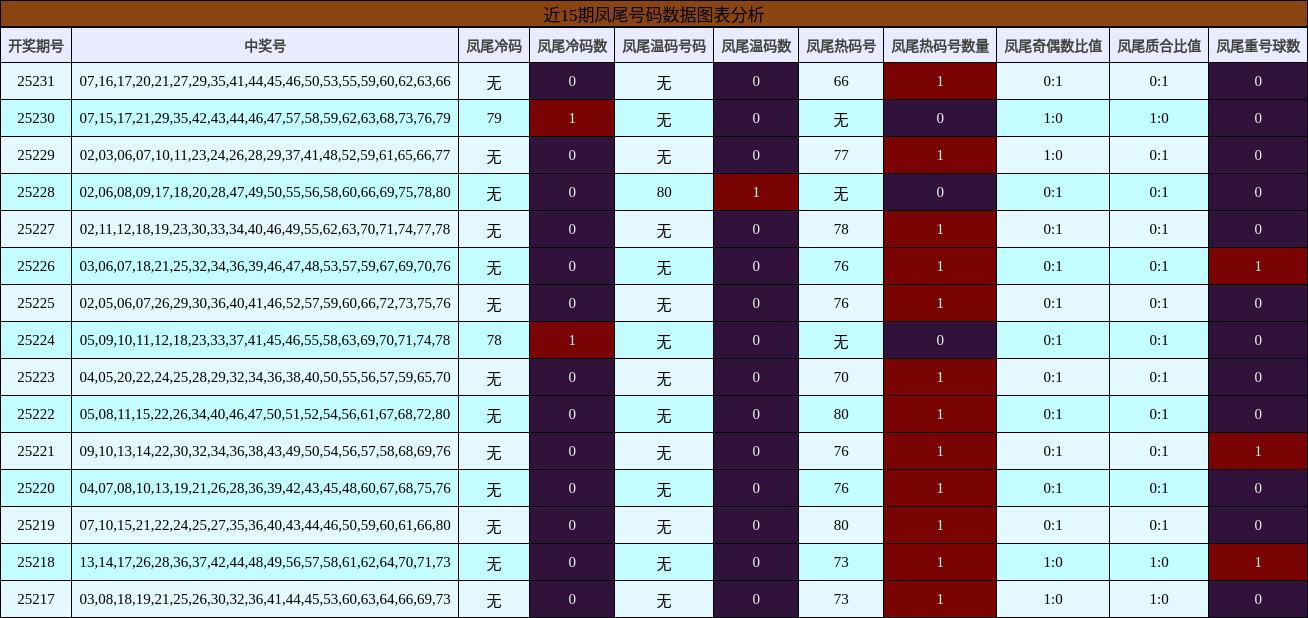The height and width of the screenshot is (618, 1308).
Task: Select draw period 25219
Action: [36, 525]
